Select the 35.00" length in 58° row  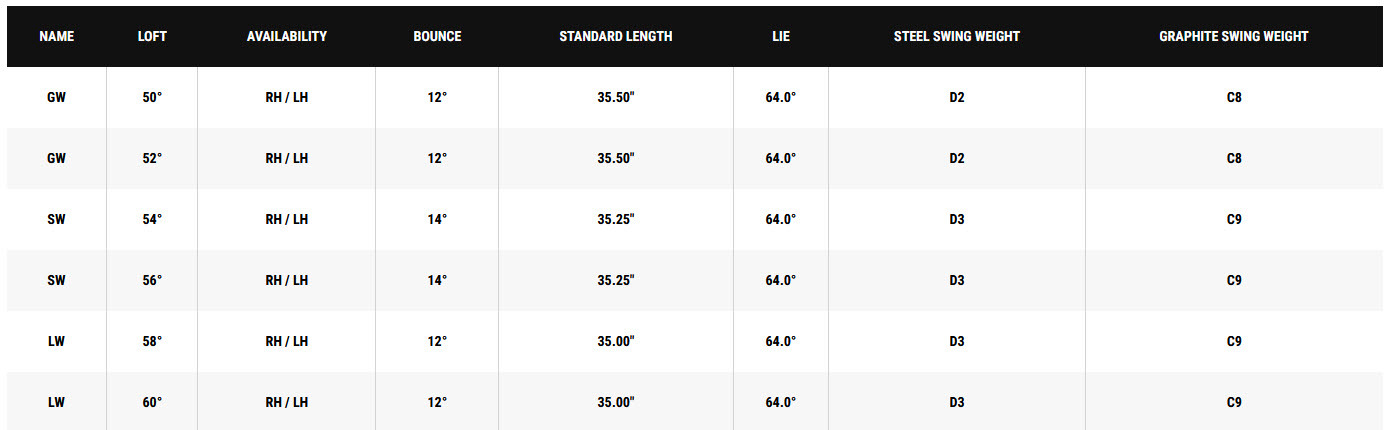point(616,342)
